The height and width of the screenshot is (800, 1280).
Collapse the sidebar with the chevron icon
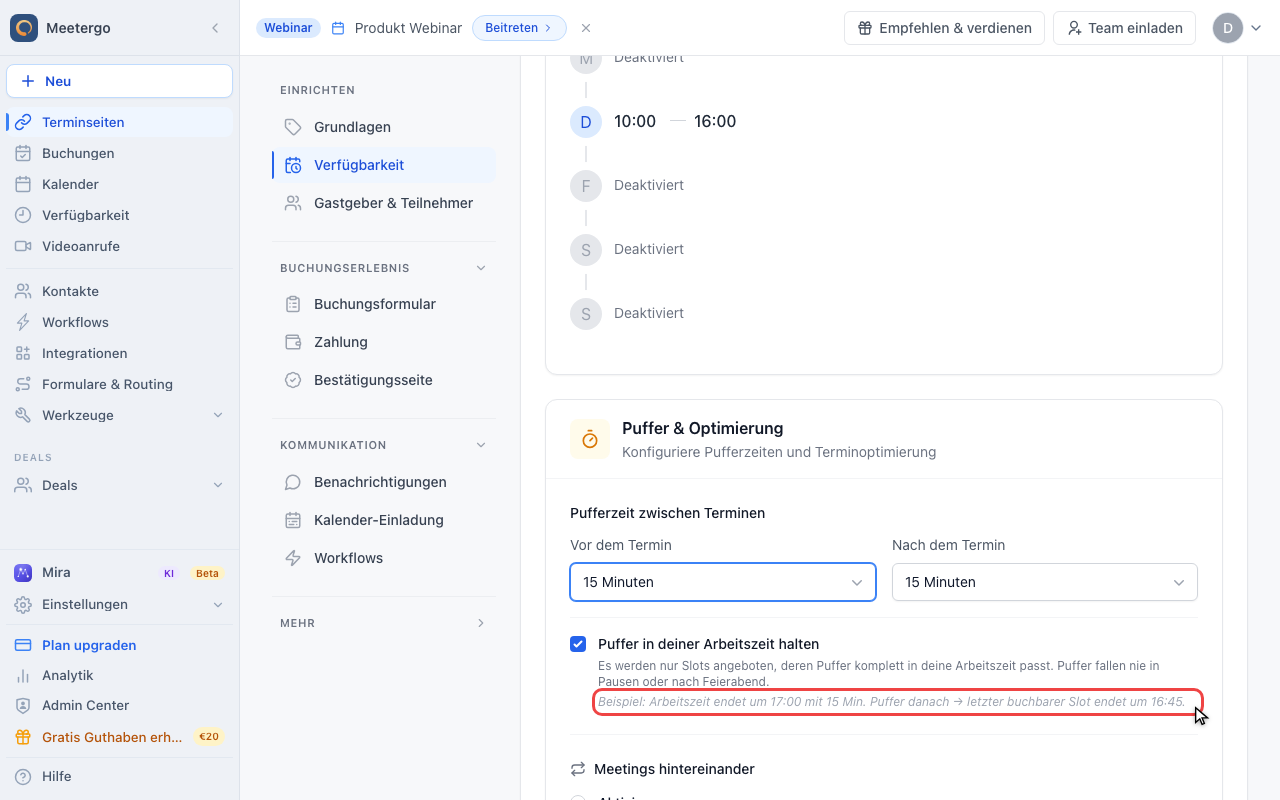pos(215,28)
